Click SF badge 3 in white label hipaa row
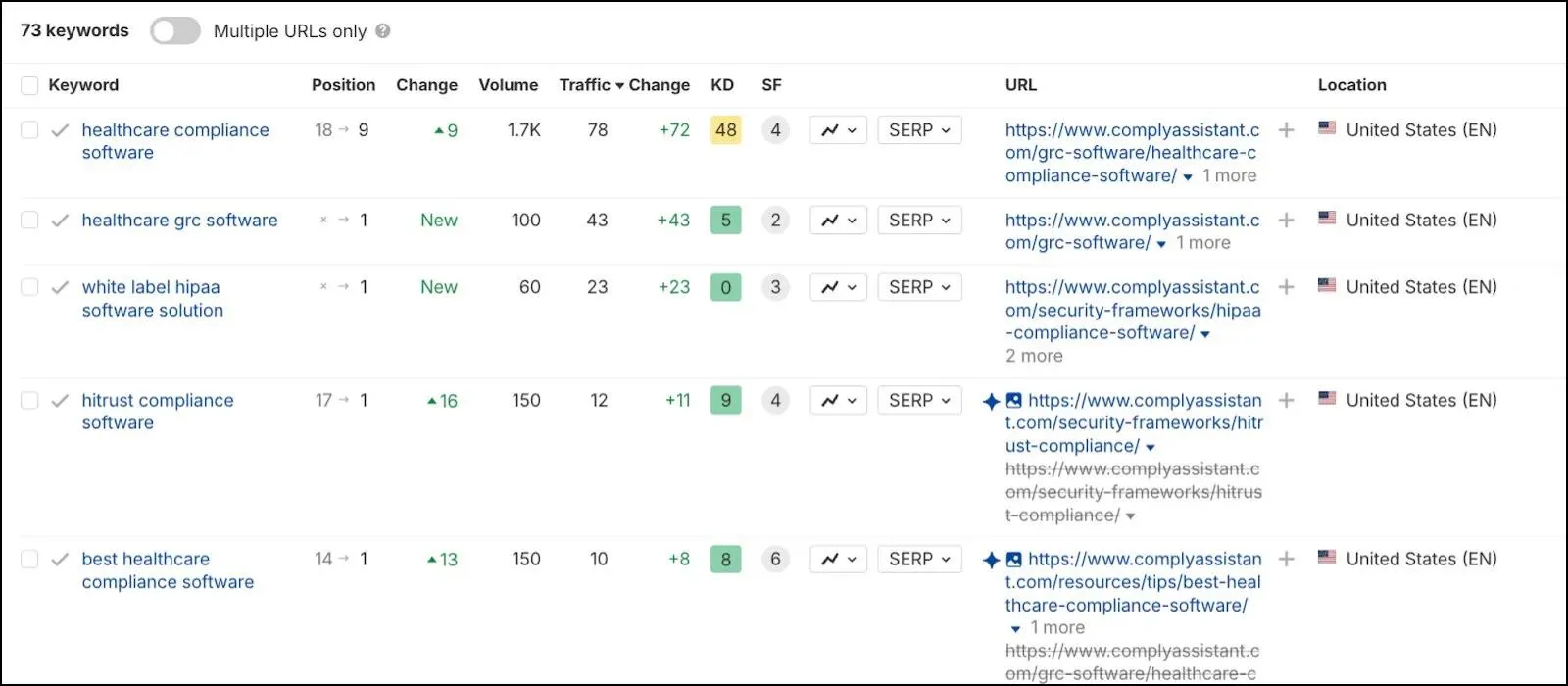The width and height of the screenshot is (1568, 686). [x=775, y=287]
